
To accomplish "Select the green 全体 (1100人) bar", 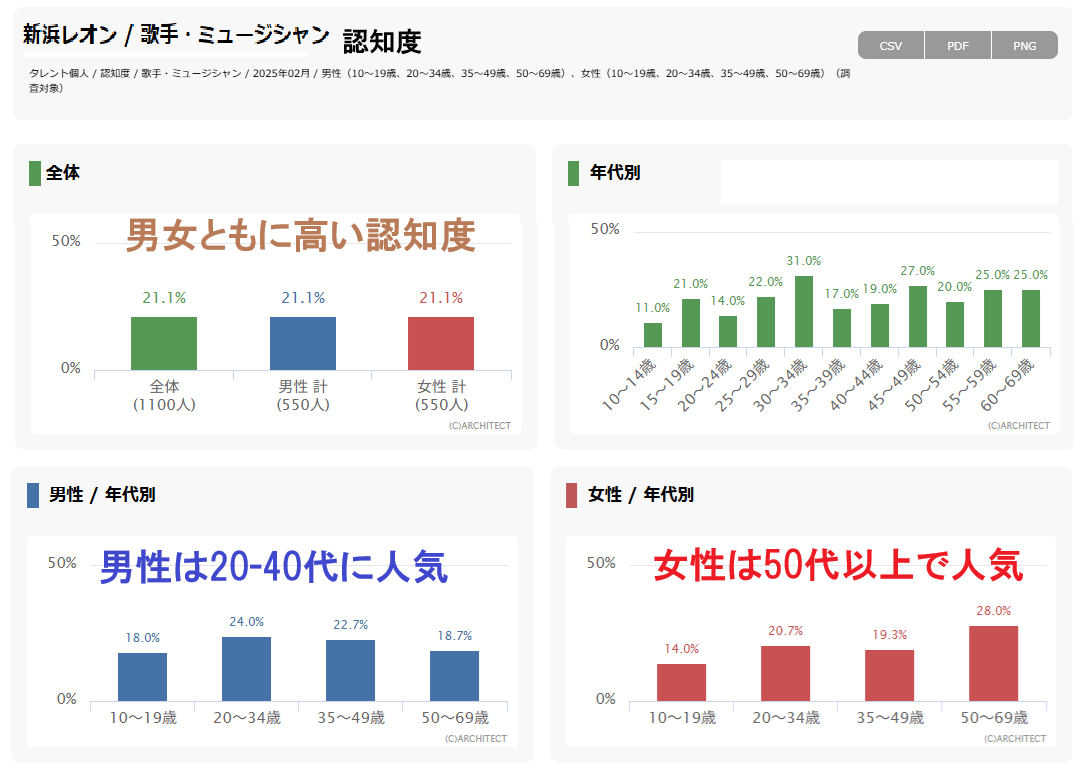I will (x=164, y=343).
